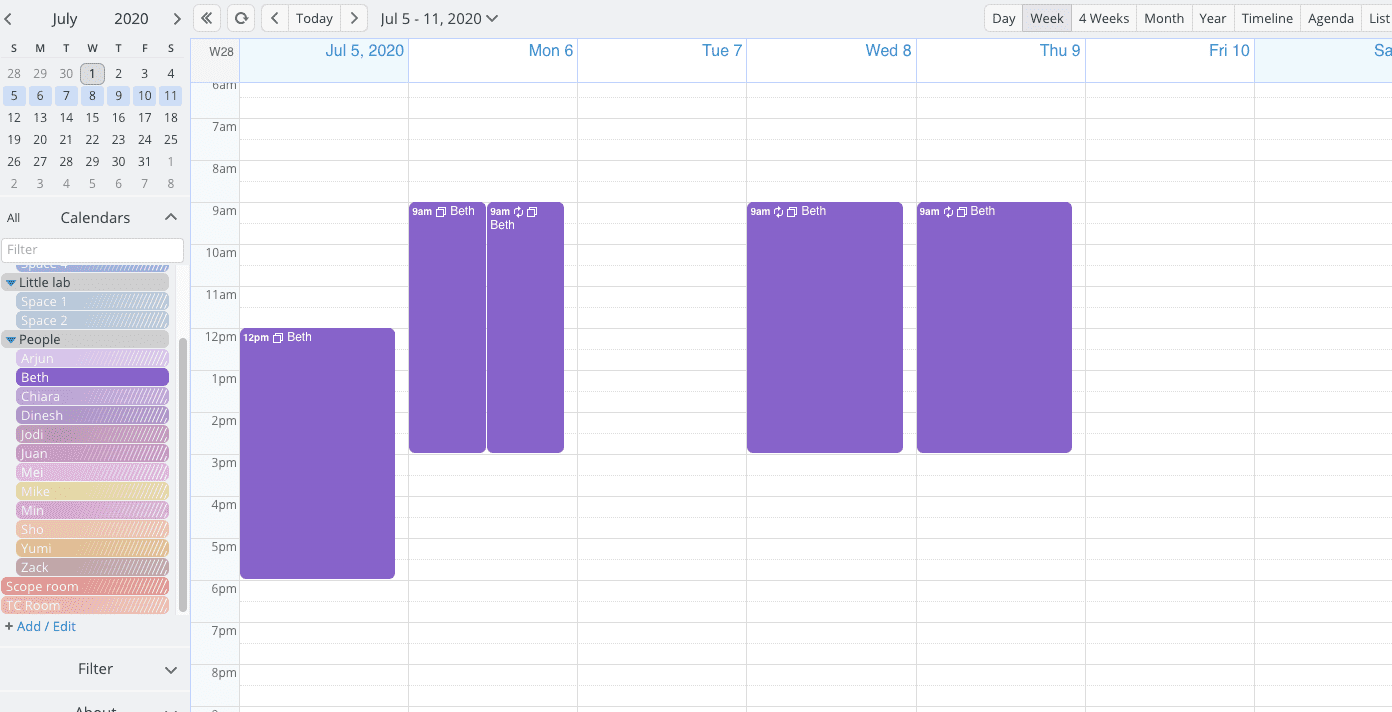The height and width of the screenshot is (712, 1392).
Task: Toggle the Mike yellow calendar swatch
Action: 92,491
